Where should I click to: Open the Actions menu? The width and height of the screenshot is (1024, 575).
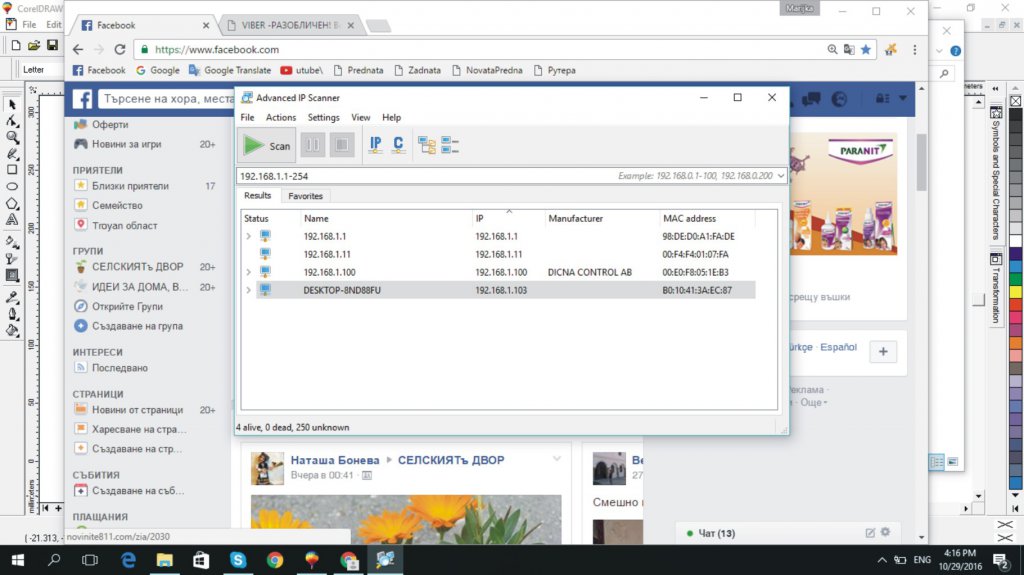click(280, 118)
